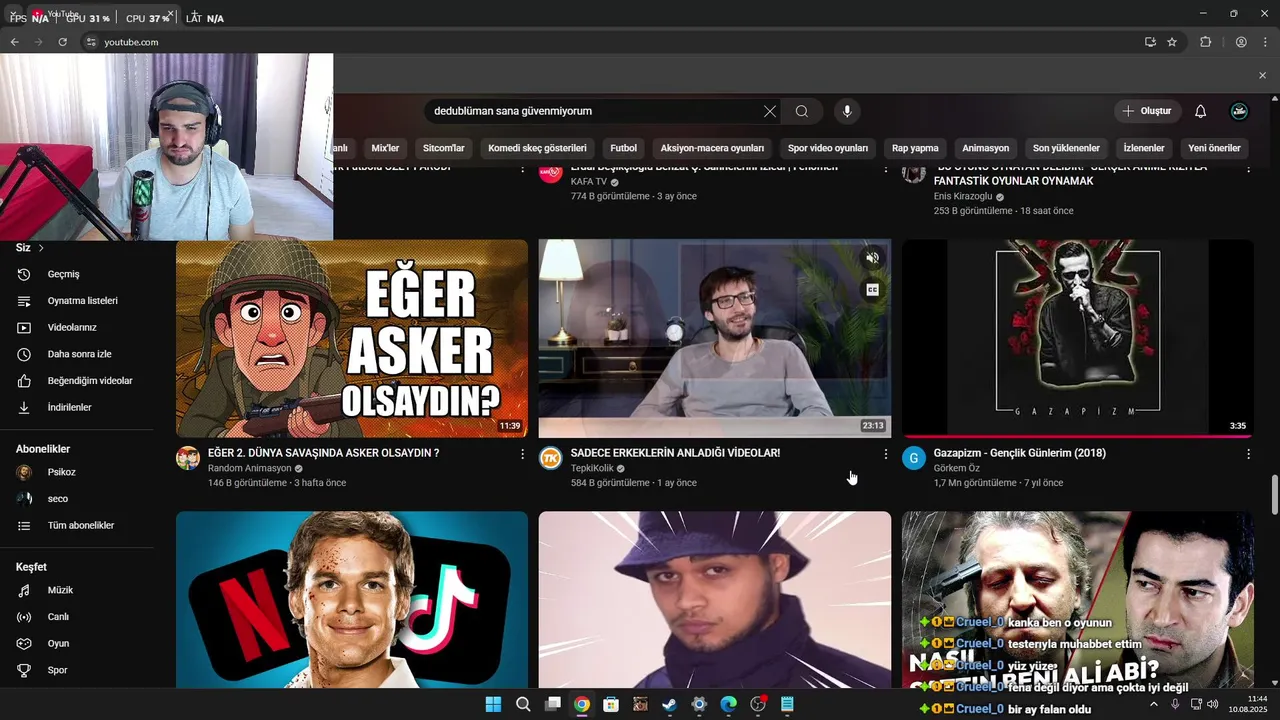The width and height of the screenshot is (1280, 720).
Task: Click the youtube.com address bar
Action: pos(610,42)
